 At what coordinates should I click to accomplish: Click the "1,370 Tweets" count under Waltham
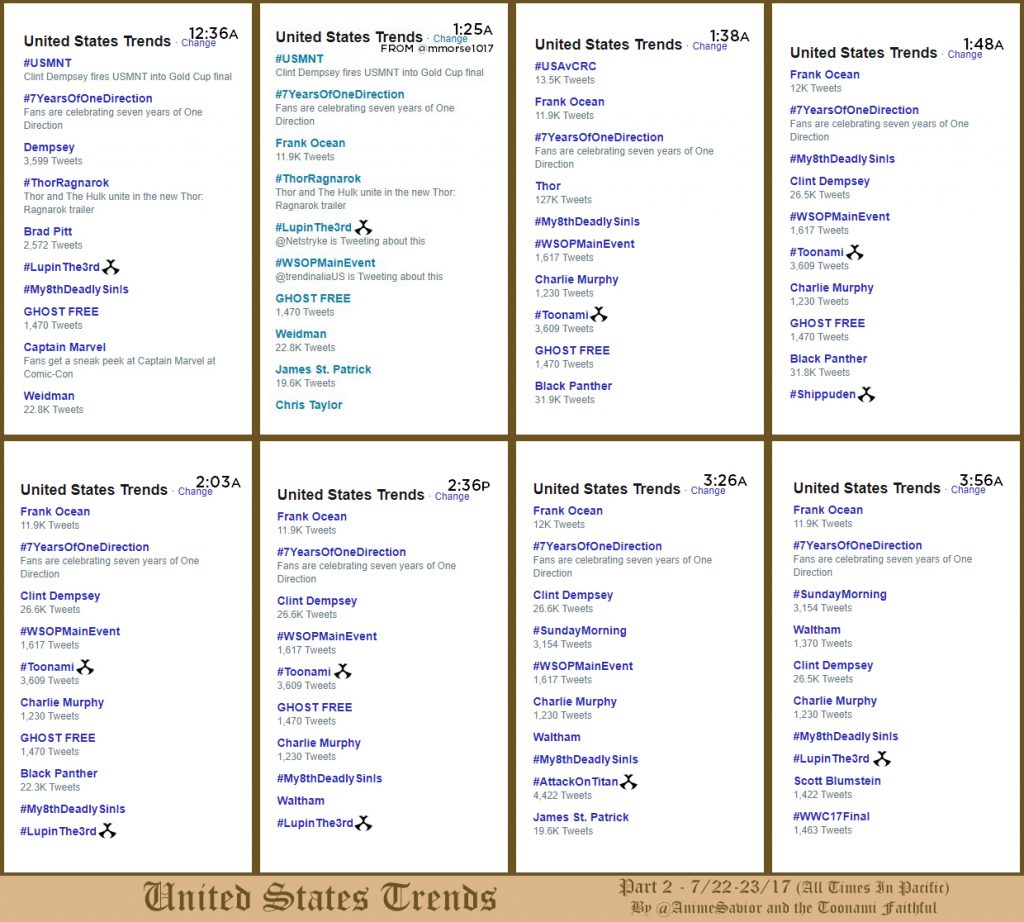click(823, 644)
